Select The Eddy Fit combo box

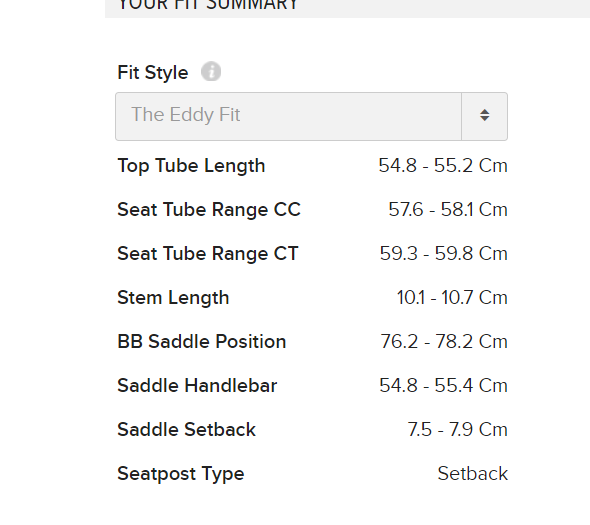pyautogui.click(x=311, y=116)
